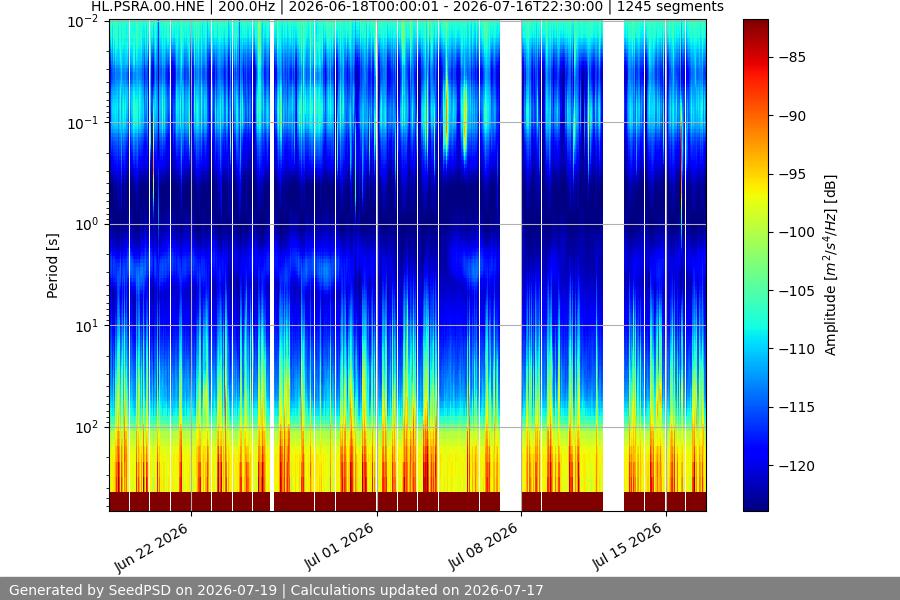900x600 pixels.
Task: Click 'Calculations updated on 2026-07-17' footer text
Action: click(x=417, y=590)
